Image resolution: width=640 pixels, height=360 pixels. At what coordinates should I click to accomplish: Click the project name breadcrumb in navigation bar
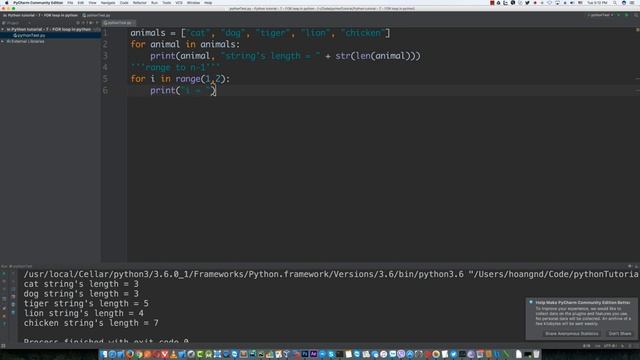click(x=40, y=16)
